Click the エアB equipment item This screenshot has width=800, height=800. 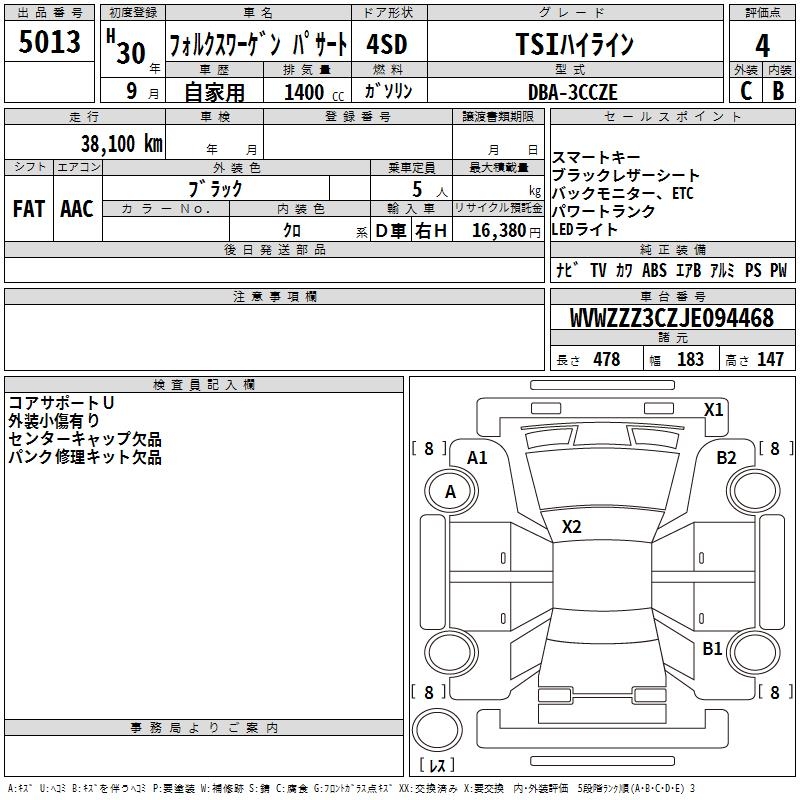688,270
